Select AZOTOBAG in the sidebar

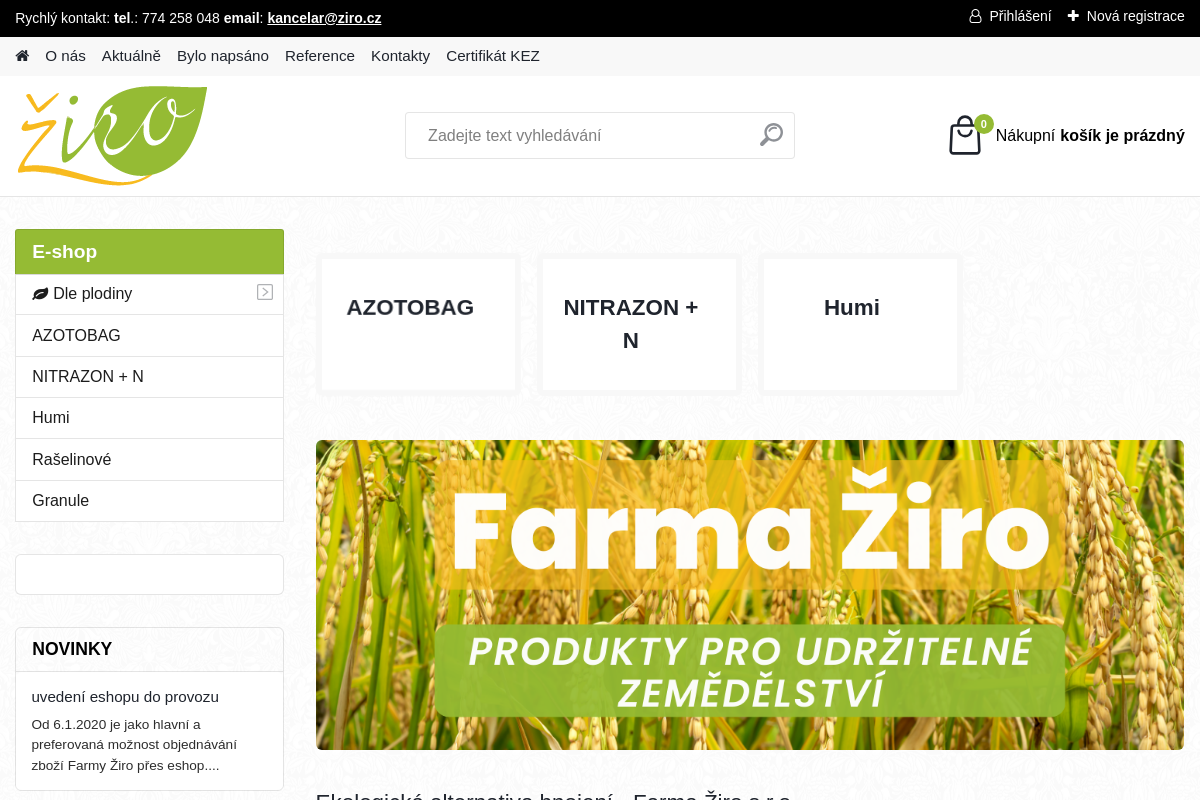(x=149, y=336)
